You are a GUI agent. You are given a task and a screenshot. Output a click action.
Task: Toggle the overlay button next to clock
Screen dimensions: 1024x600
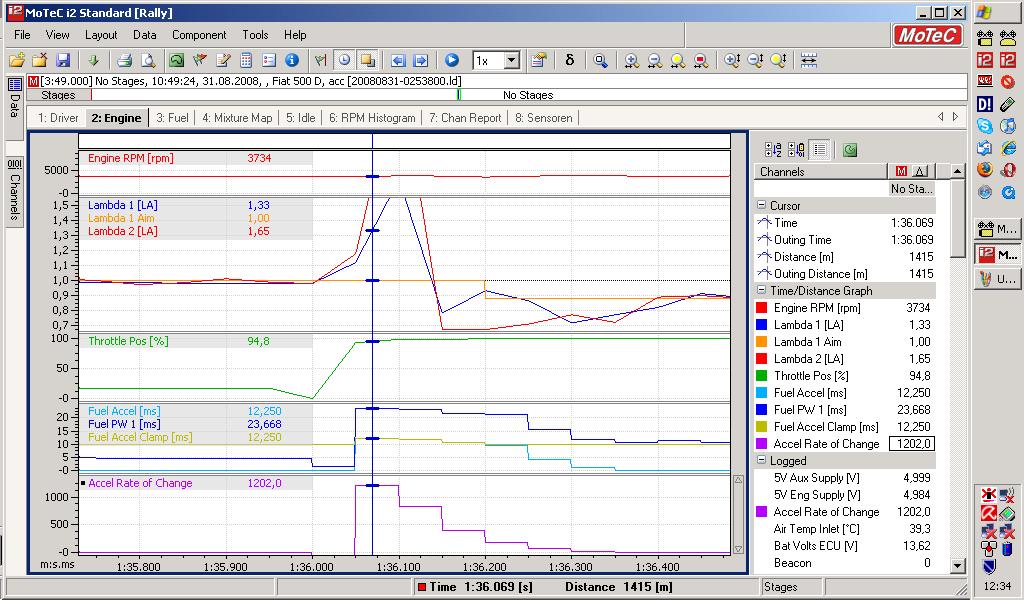click(x=368, y=61)
